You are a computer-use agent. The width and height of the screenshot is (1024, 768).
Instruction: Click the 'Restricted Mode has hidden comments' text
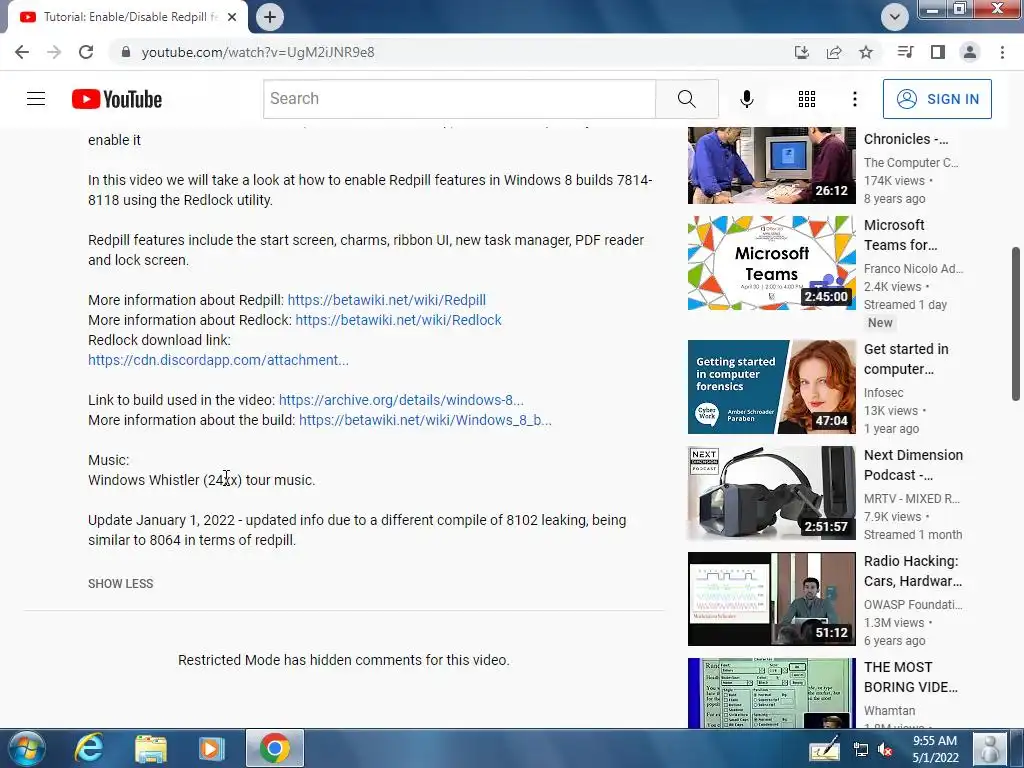tap(344, 660)
